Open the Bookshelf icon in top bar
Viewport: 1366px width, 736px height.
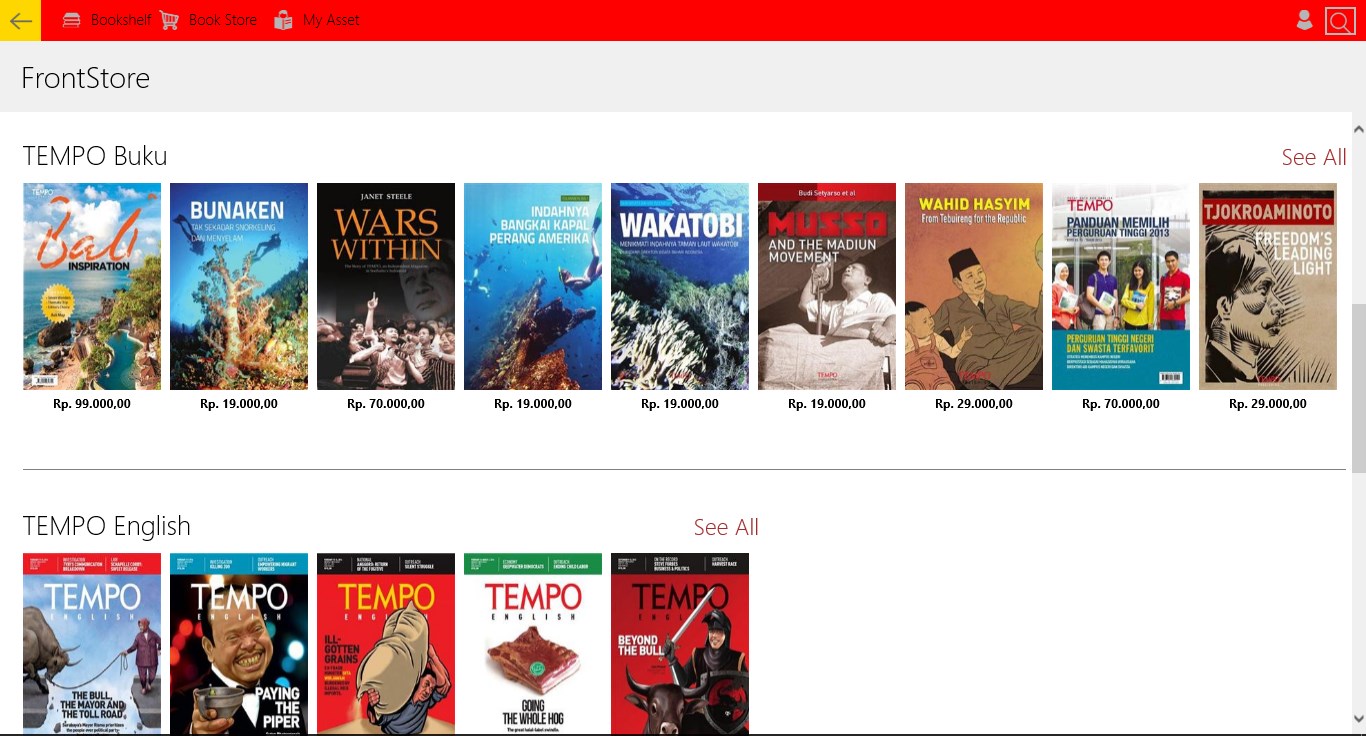point(72,20)
